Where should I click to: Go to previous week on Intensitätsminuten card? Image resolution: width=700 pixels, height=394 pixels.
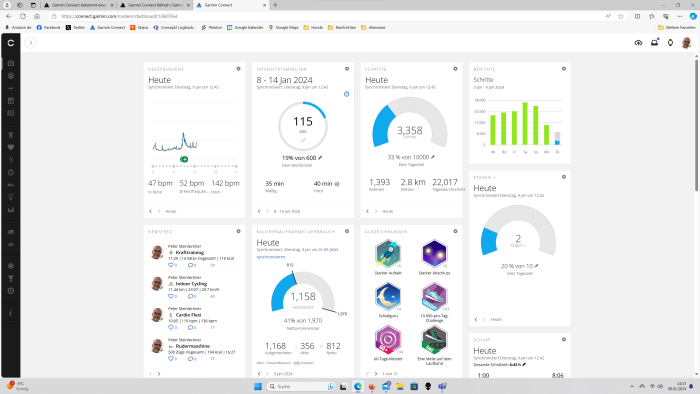tap(259, 211)
